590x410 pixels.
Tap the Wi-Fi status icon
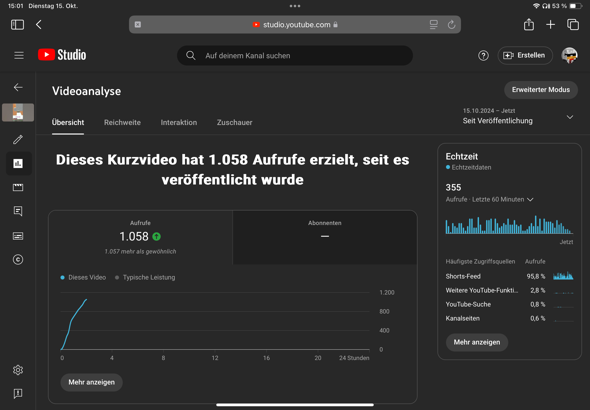click(536, 6)
